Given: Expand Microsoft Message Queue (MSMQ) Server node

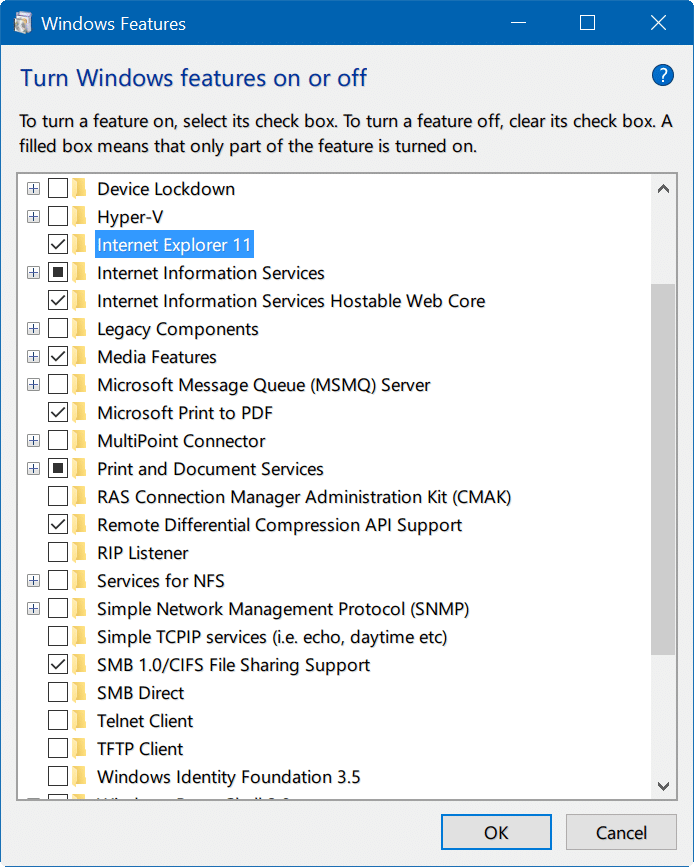Looking at the screenshot, I should 34,385.
